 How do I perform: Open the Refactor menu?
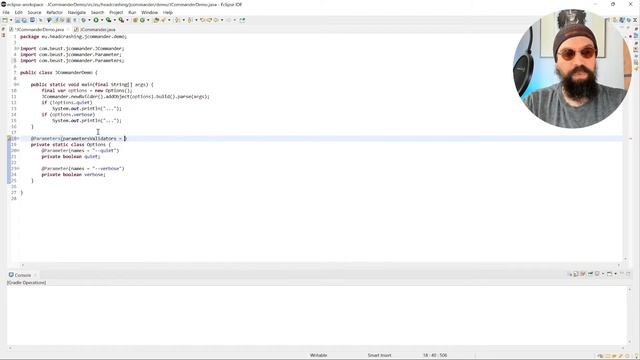click(x=54, y=12)
